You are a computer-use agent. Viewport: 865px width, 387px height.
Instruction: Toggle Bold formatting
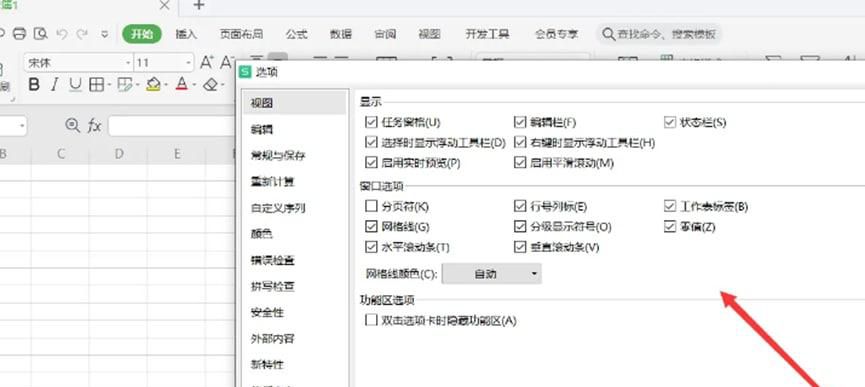click(x=34, y=84)
